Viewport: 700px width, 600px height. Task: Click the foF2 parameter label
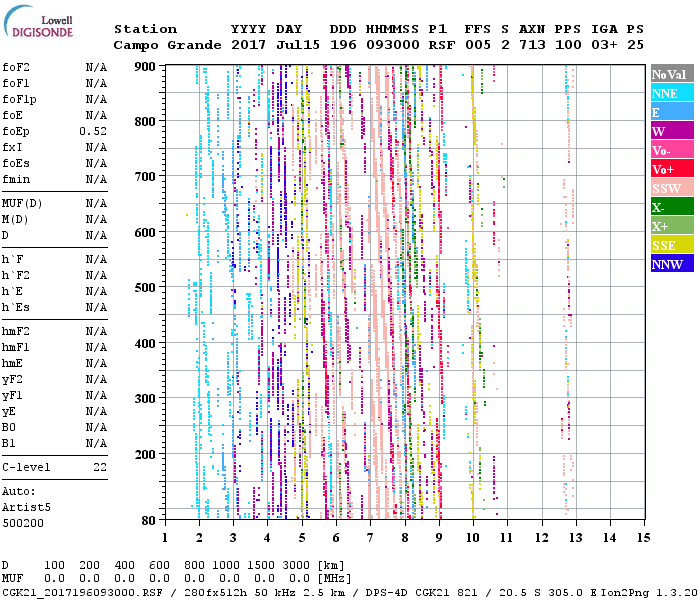click(16, 67)
